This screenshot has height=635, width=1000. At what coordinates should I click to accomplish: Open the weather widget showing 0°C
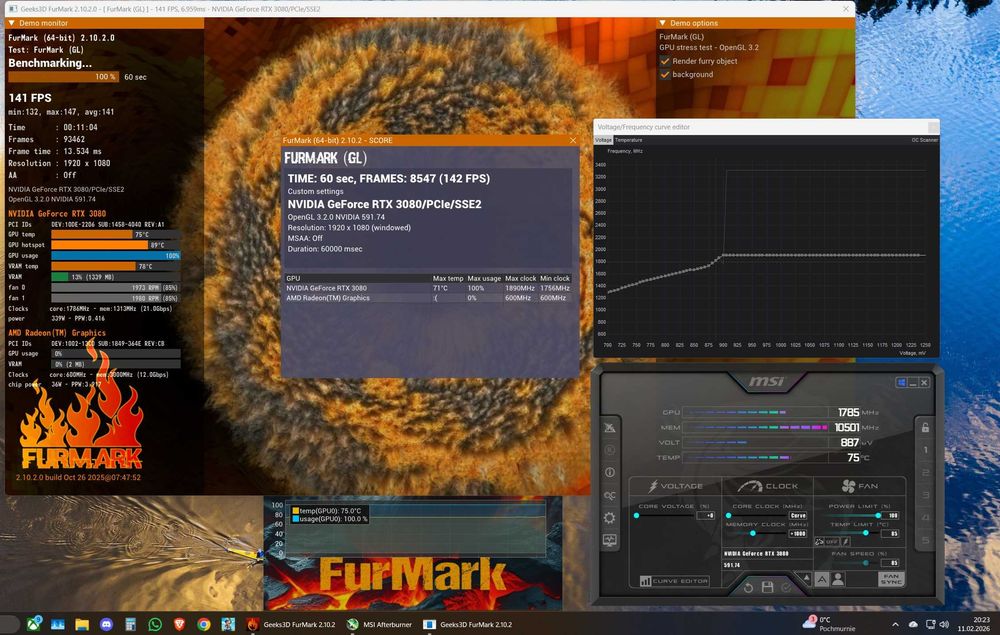point(828,624)
